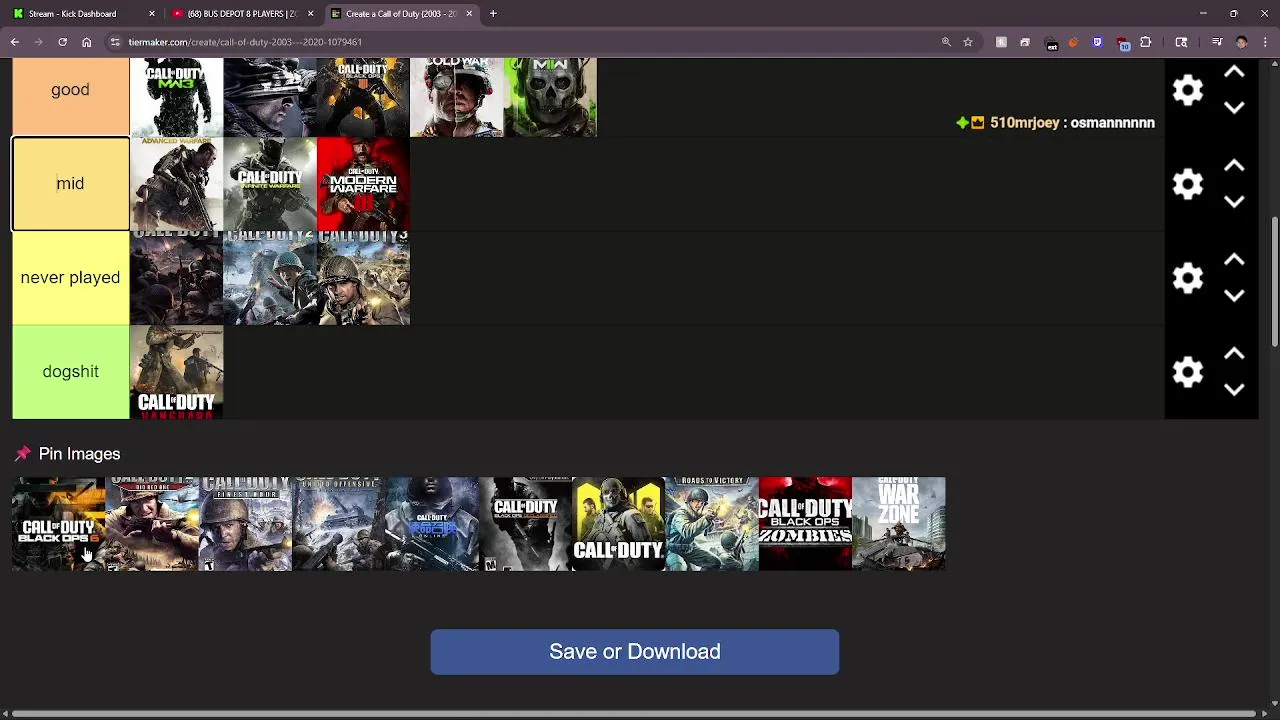The width and height of the screenshot is (1280, 720).
Task: Open settings gear for never played tier
Action: click(x=1188, y=278)
